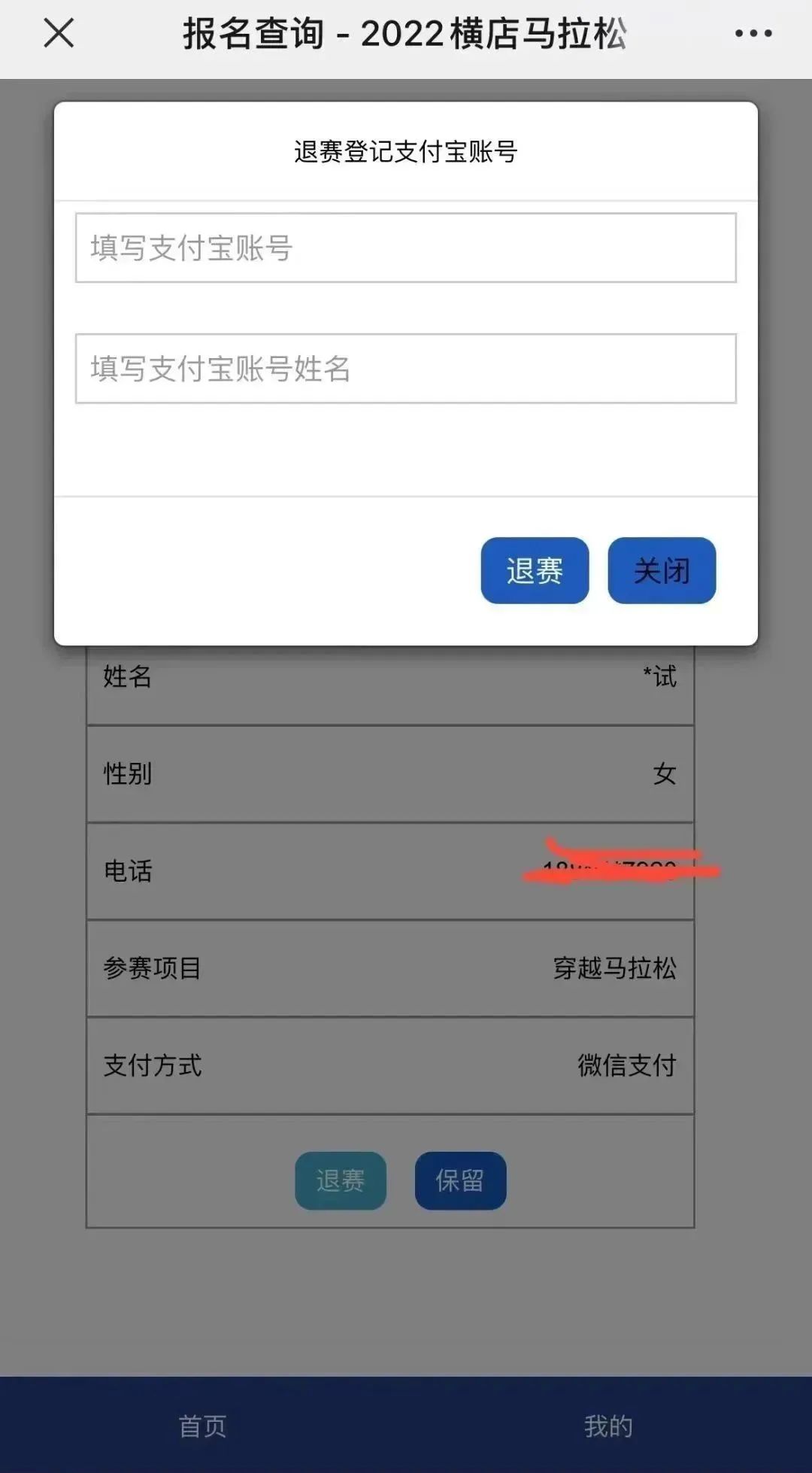The height and width of the screenshot is (1473, 812).
Task: Select the 性别 row label
Action: (x=128, y=773)
